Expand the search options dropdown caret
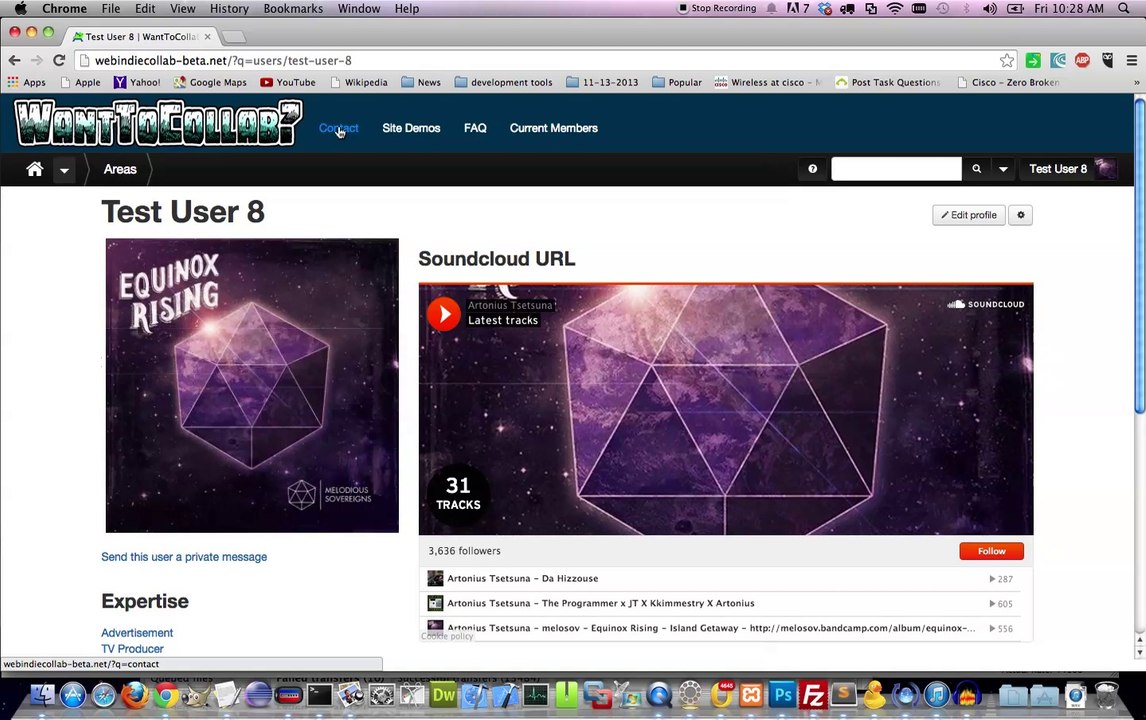This screenshot has width=1146, height=720. click(x=1003, y=169)
